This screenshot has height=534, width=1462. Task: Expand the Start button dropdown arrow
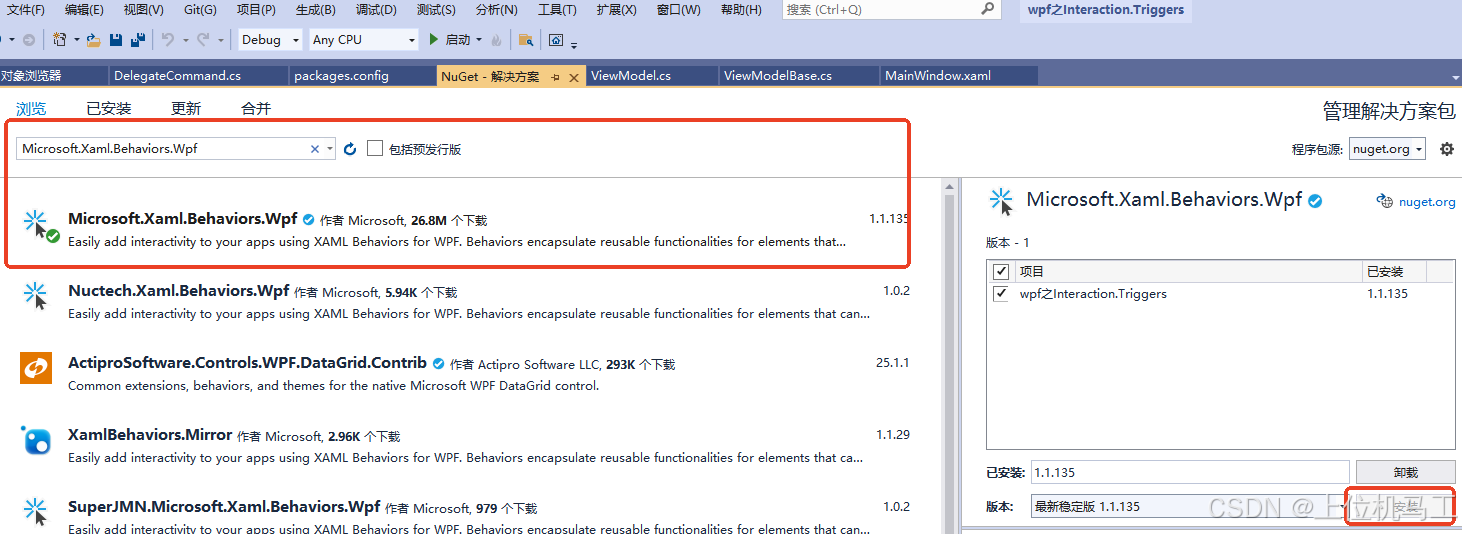(479, 40)
